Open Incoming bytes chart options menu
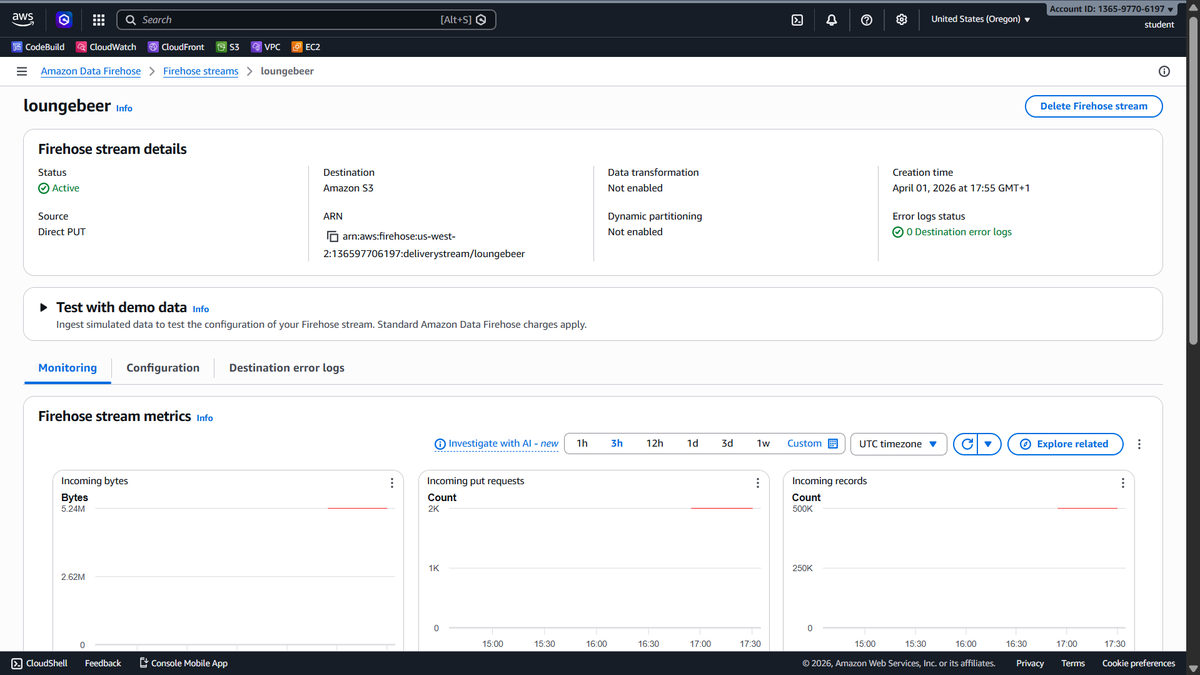1200x675 pixels. (391, 482)
